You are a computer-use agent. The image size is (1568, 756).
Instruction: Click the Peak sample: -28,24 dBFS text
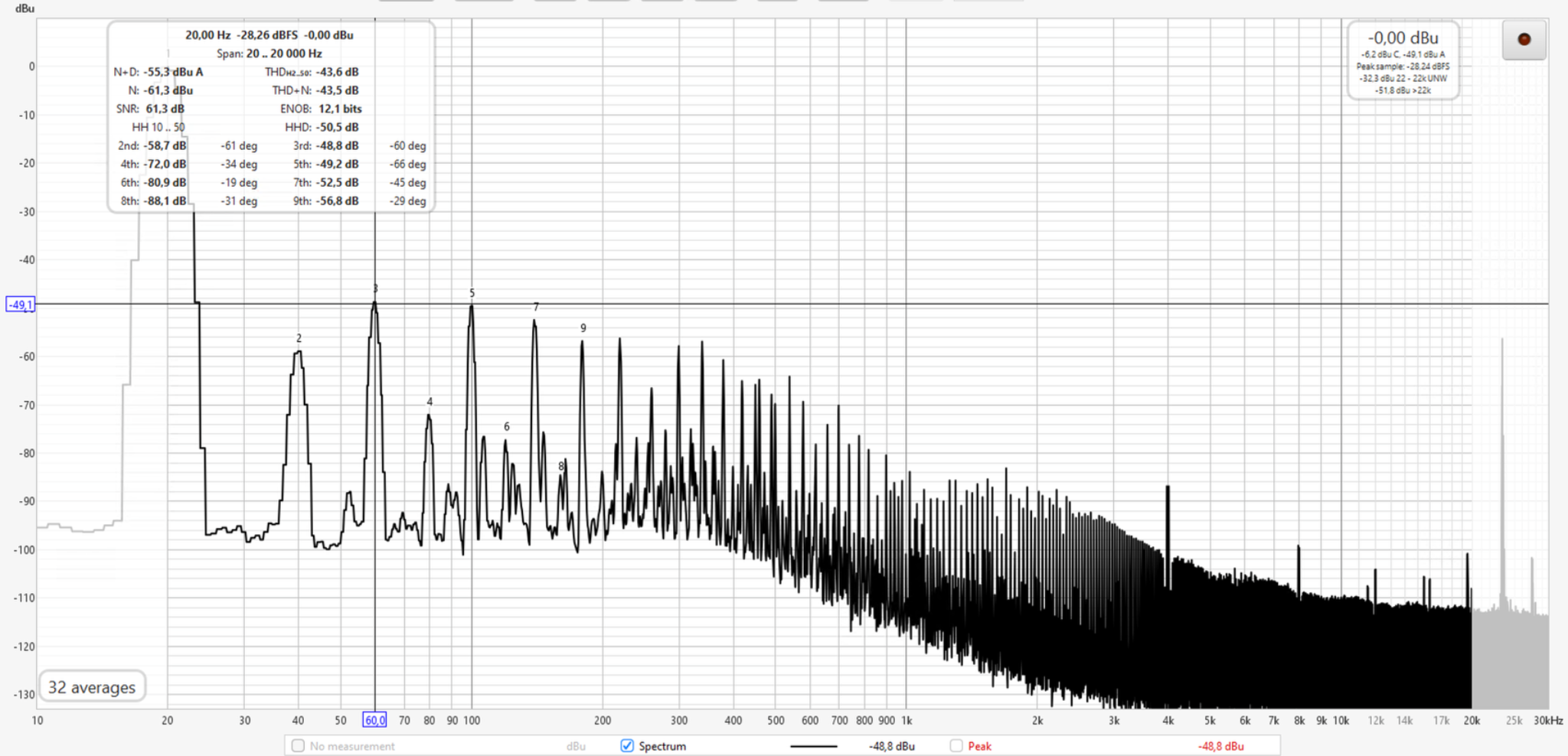(1403, 67)
